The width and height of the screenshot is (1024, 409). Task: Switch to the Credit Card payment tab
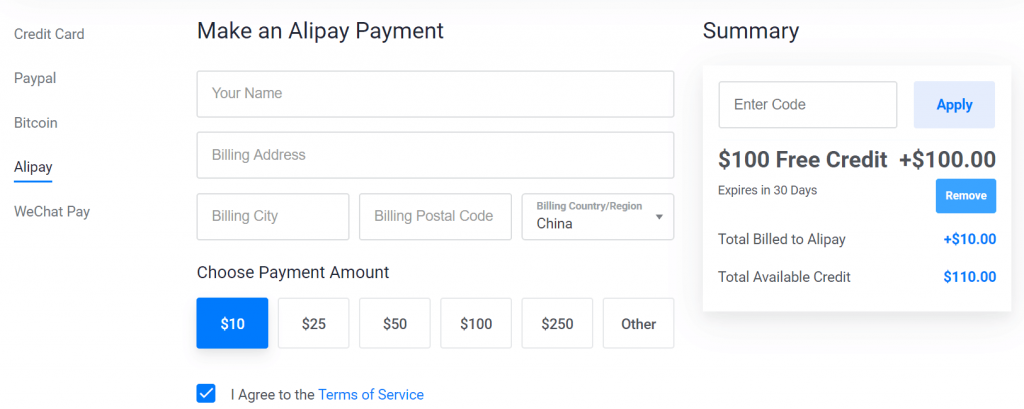coord(49,34)
